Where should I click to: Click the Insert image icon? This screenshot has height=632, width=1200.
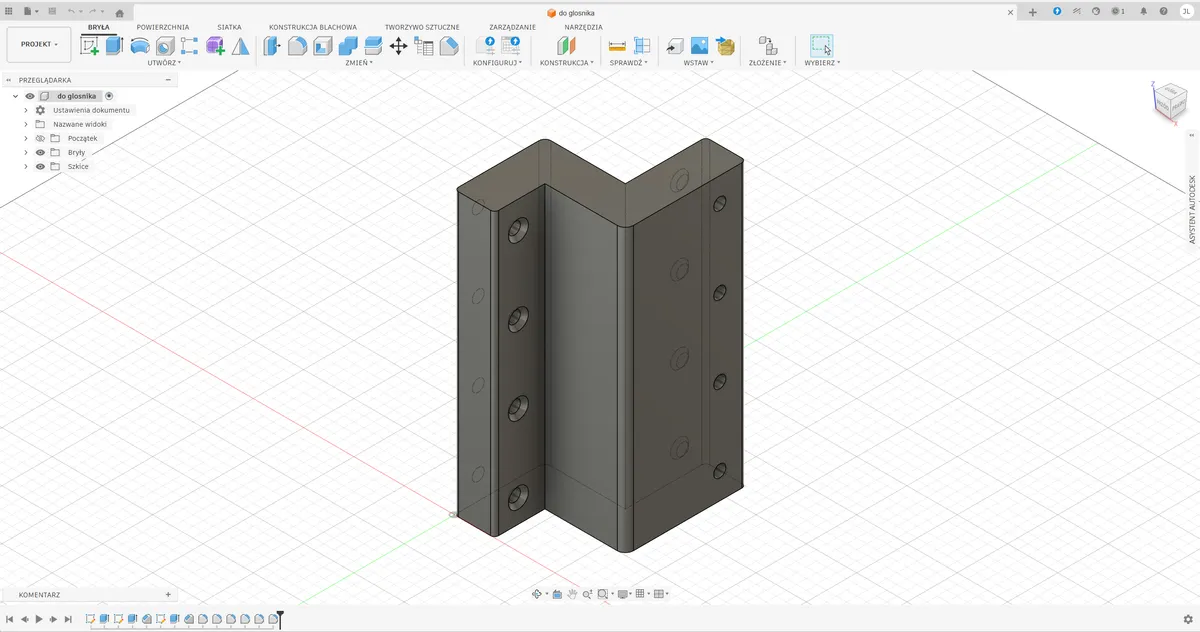[699, 46]
